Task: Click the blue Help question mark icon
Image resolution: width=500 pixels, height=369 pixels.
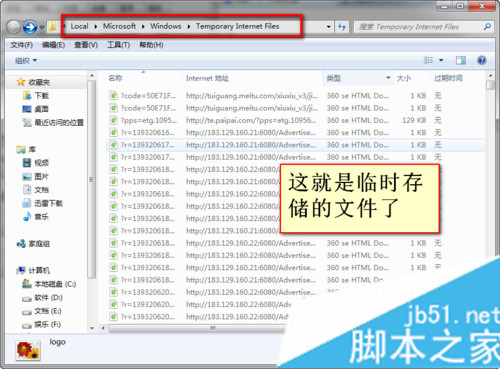Action: coord(482,60)
